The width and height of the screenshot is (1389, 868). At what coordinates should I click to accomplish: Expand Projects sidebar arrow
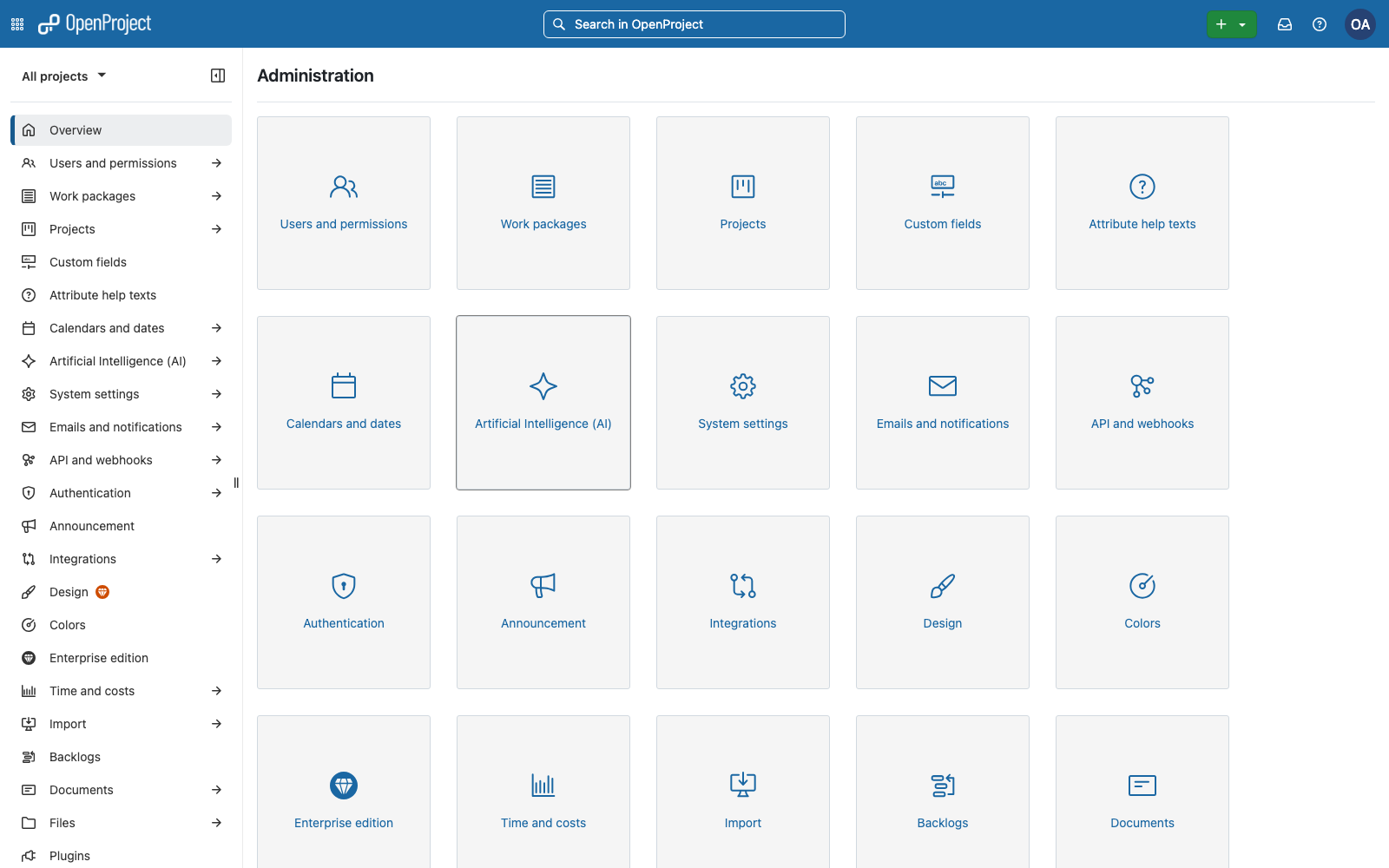217,229
